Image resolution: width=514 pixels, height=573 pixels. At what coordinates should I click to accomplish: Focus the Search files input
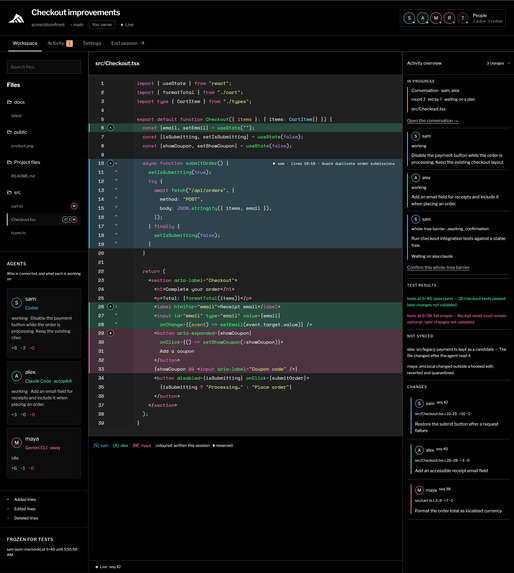coord(44,67)
